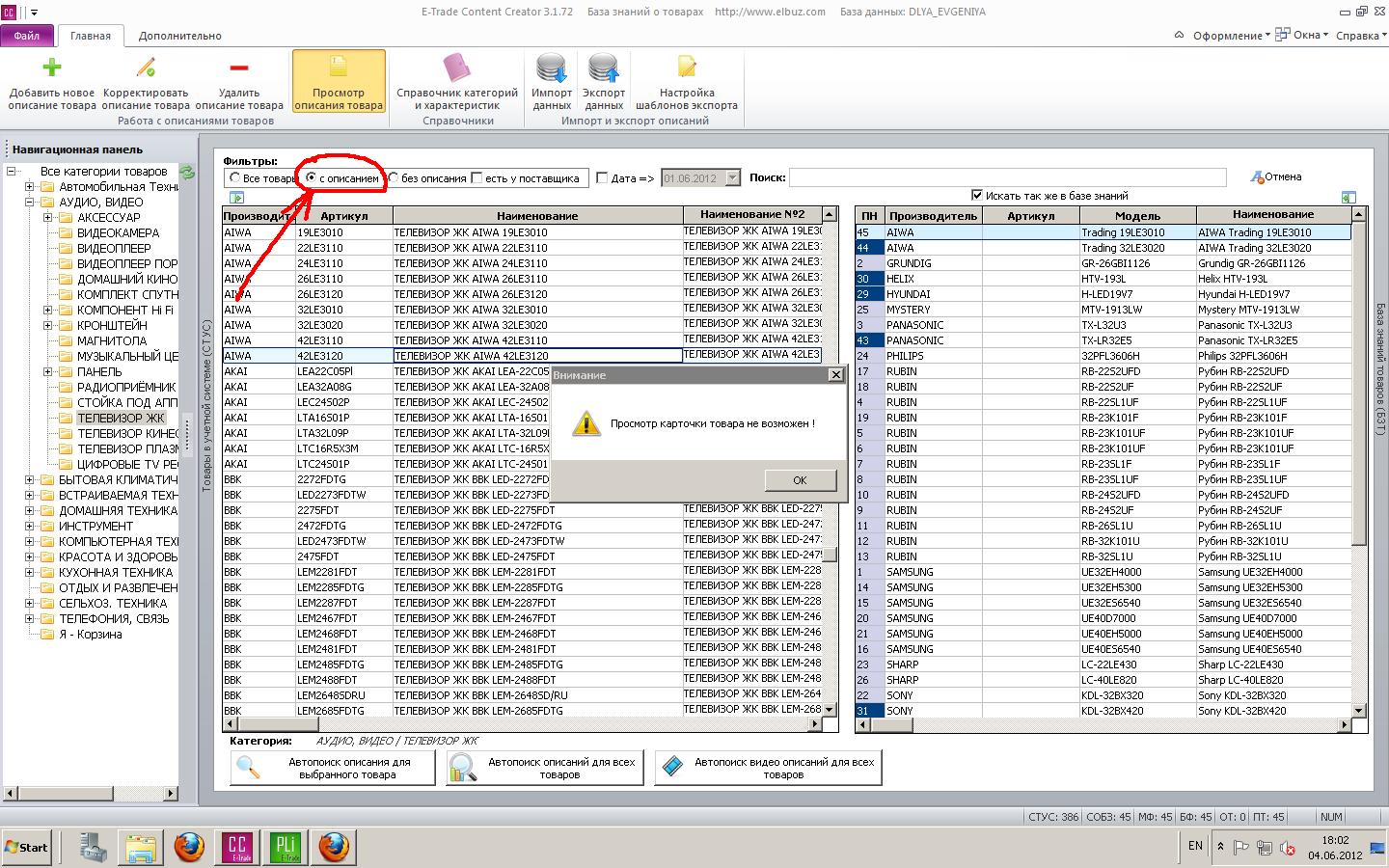Click the Корректировать описание товара pencil icon
Screen dimensions: 1389x868
(146, 68)
